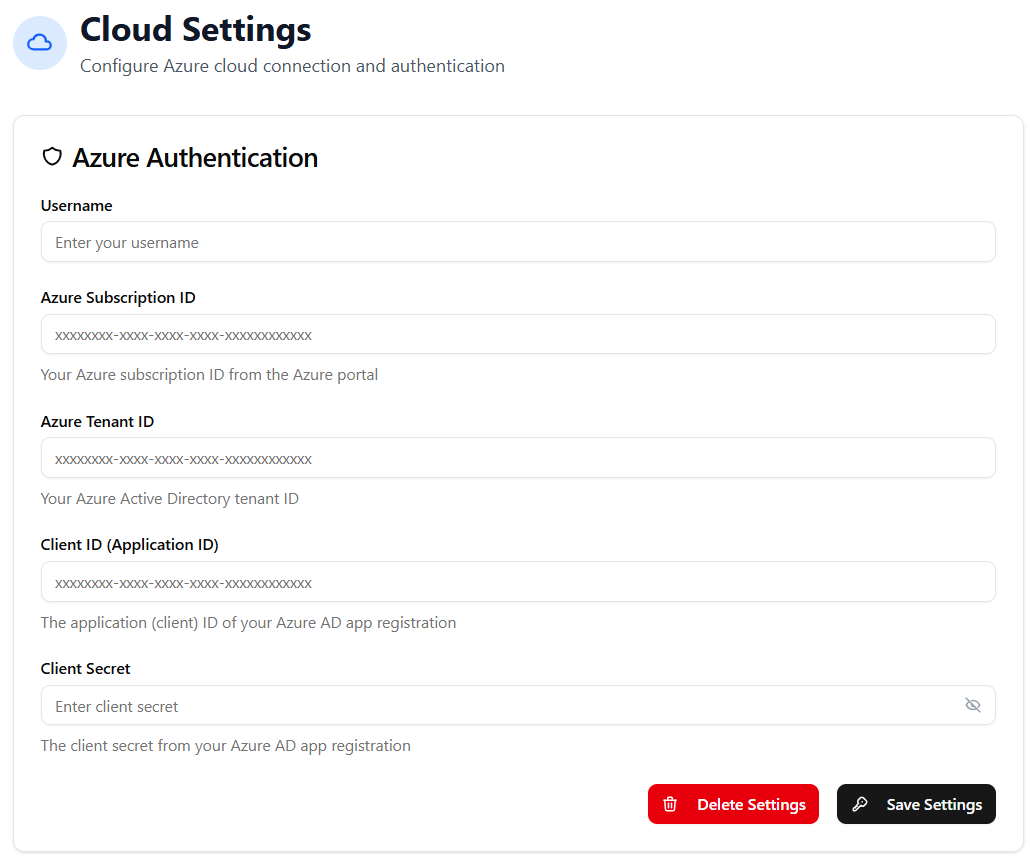This screenshot has height=856, width=1030.
Task: Toggle the eye icon in Client Secret field
Action: [x=972, y=705]
